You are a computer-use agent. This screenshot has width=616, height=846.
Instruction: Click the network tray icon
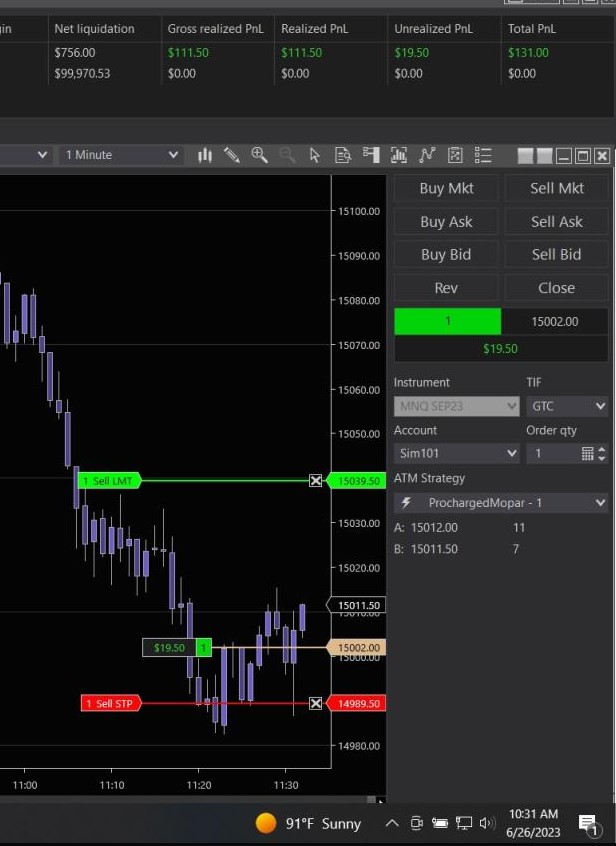(464, 823)
